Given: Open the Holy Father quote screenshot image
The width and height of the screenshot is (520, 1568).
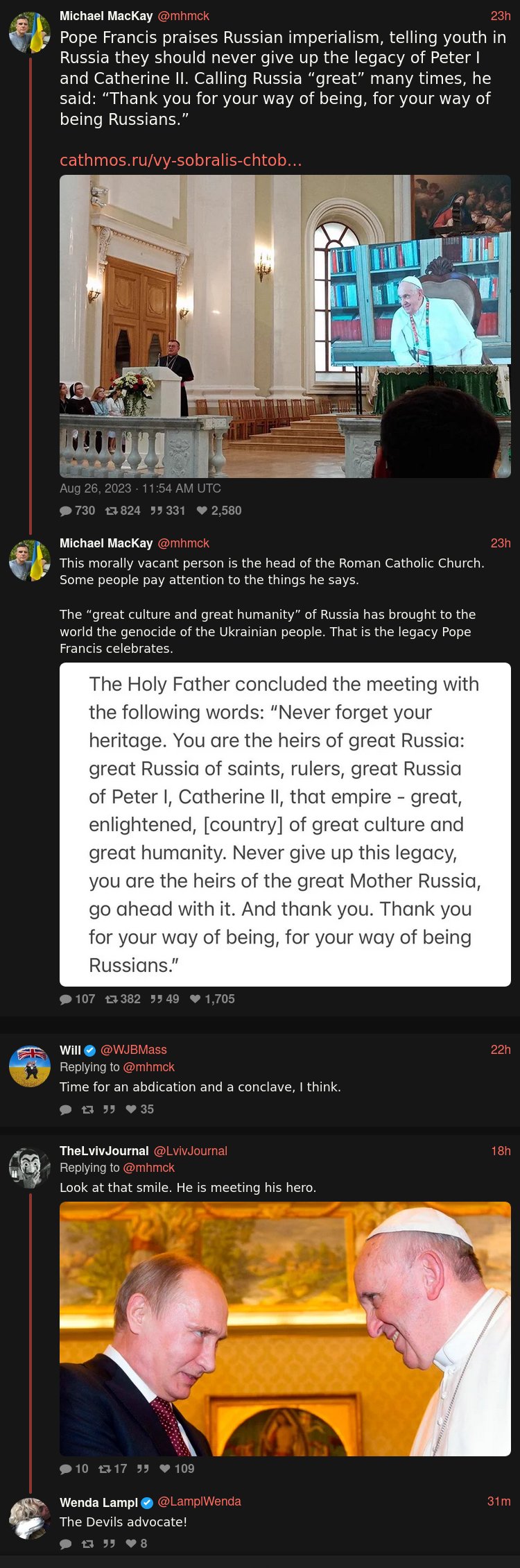Looking at the screenshot, I should coord(285,824).
